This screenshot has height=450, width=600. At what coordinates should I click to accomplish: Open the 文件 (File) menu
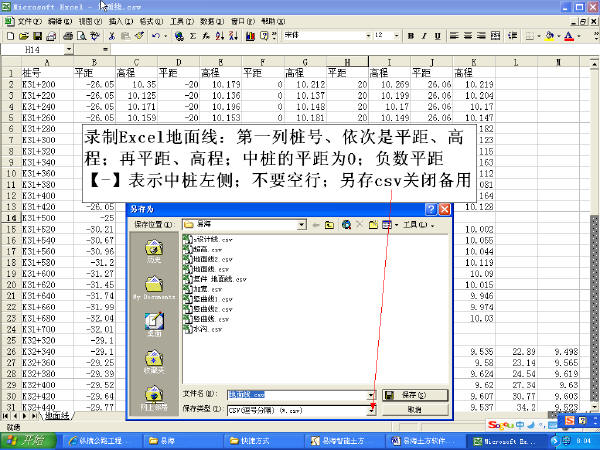coord(29,21)
